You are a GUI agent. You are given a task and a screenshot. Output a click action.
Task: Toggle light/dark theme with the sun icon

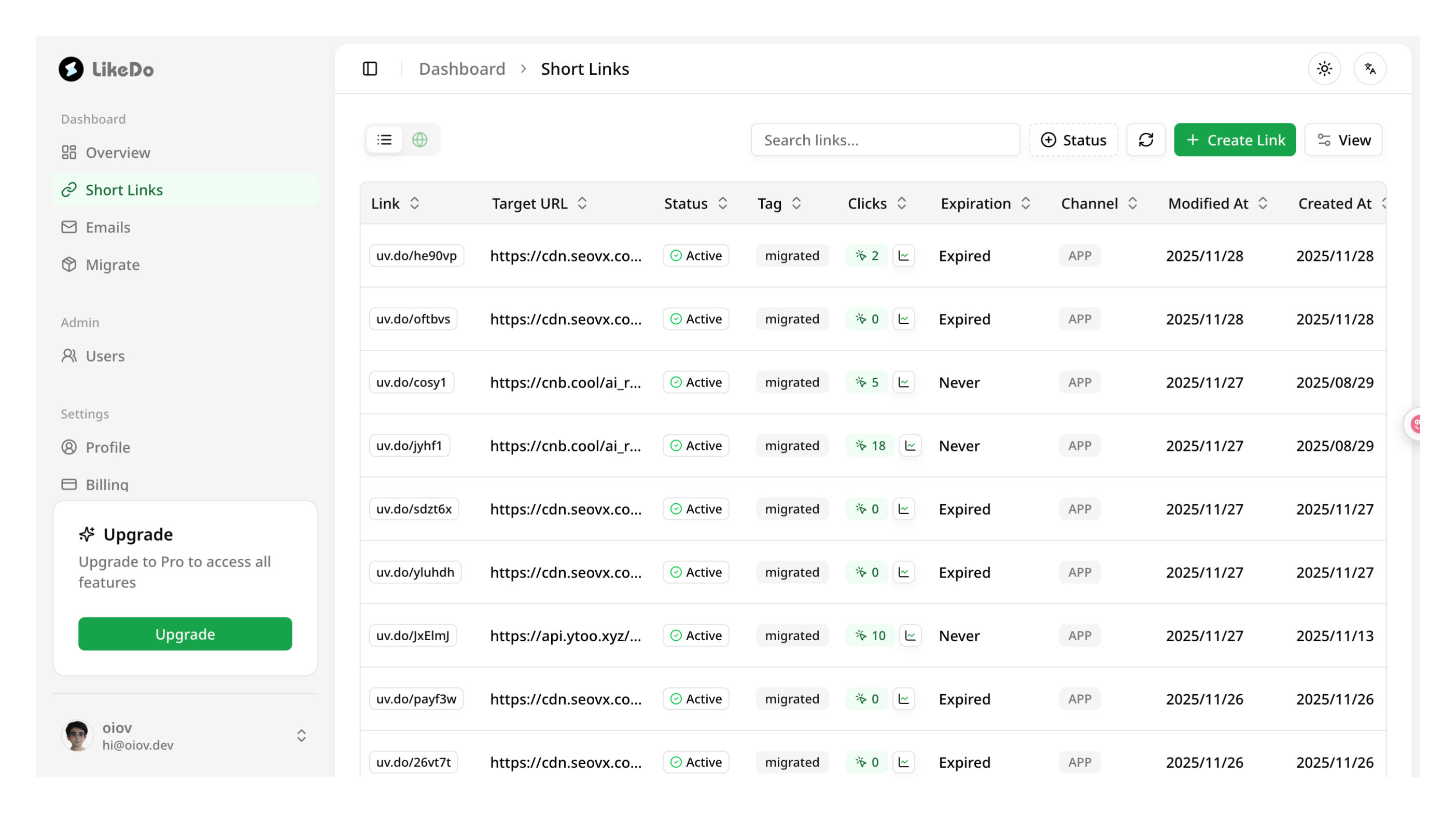(x=1325, y=68)
